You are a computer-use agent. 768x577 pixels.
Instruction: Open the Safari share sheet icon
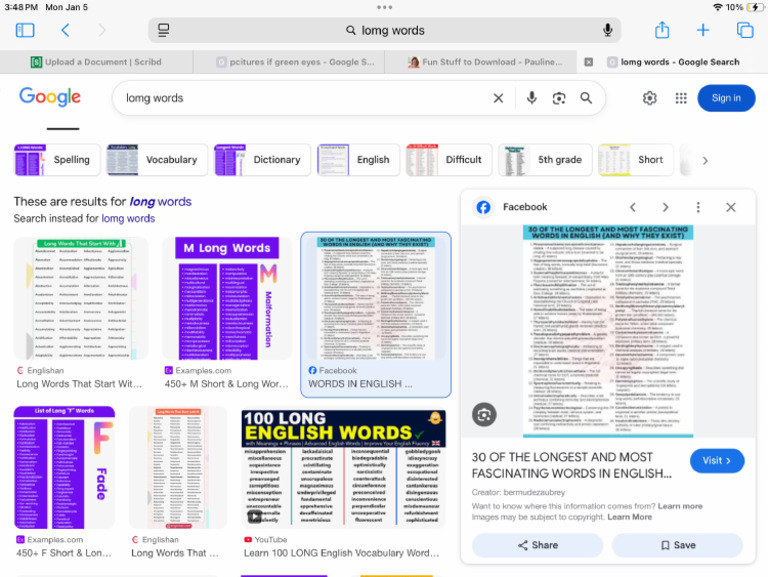(x=662, y=30)
